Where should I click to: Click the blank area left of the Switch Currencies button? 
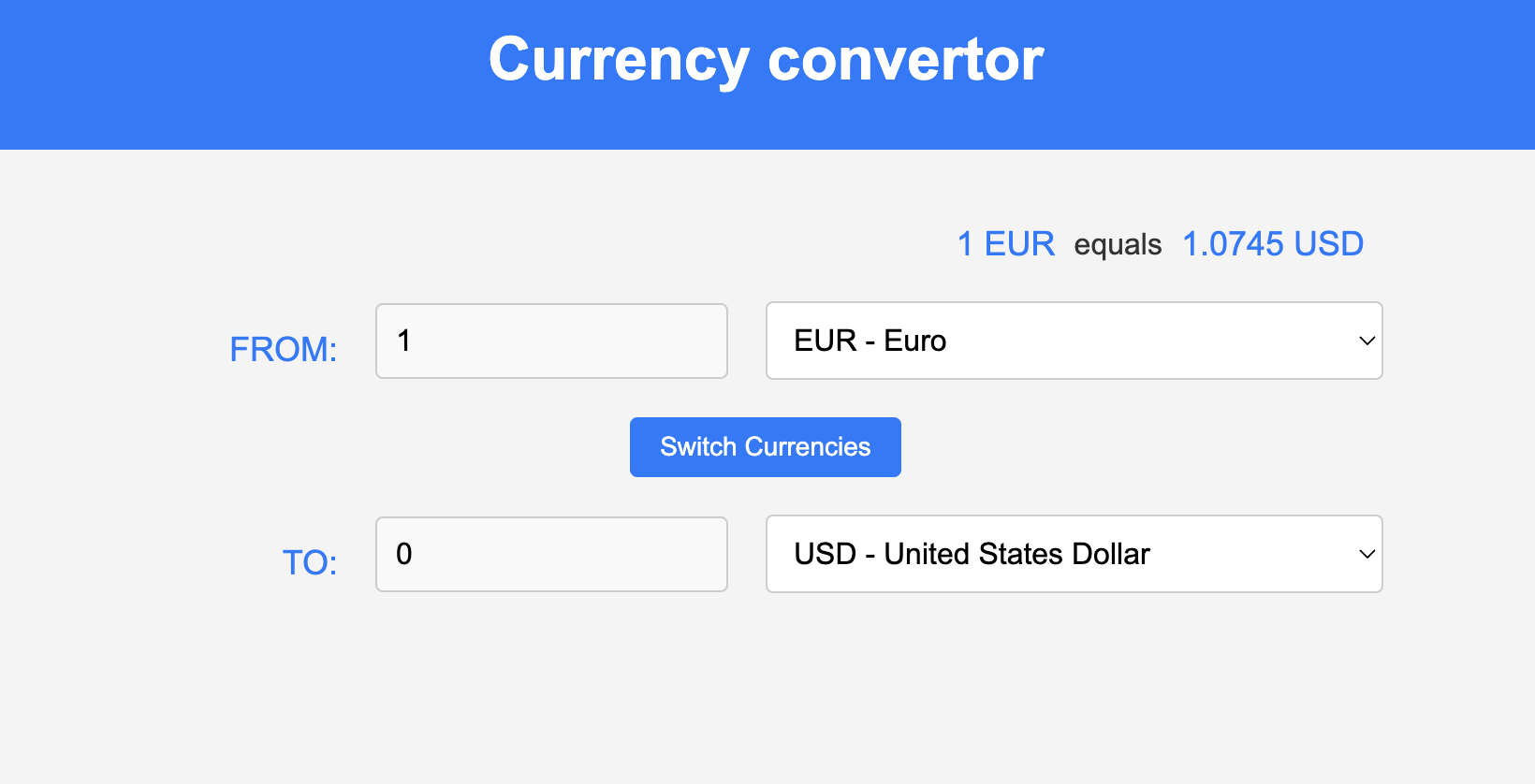coord(374,447)
